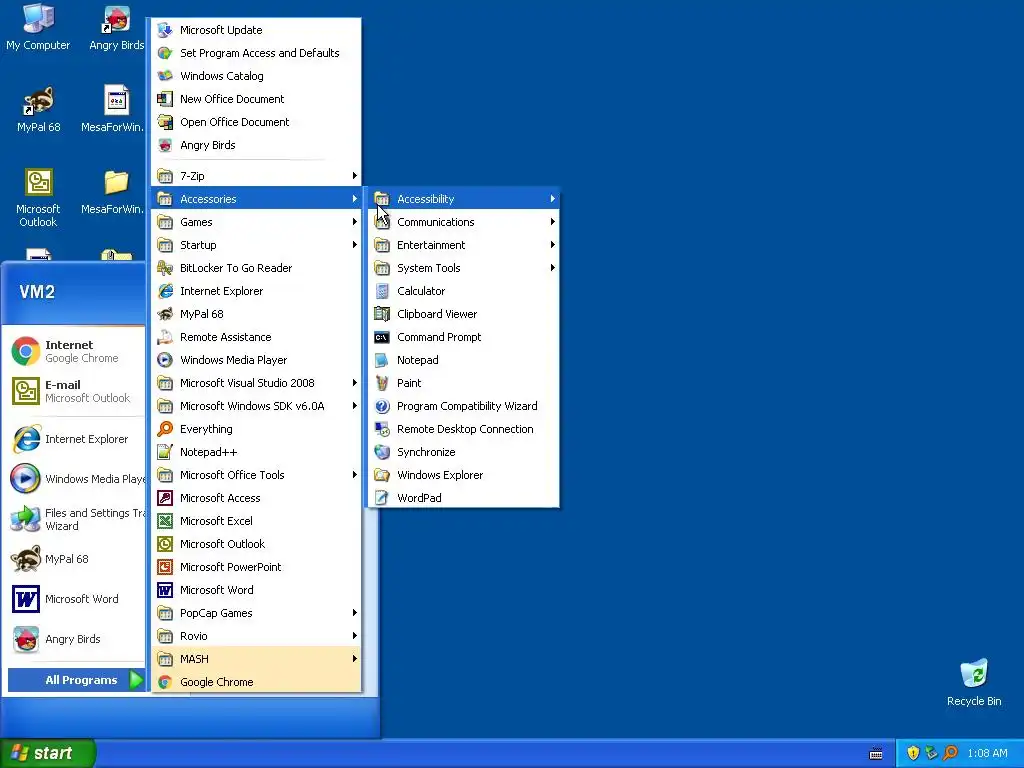Select Angry Birds in All Programs list
The height and width of the screenshot is (768, 1024).
256,145
